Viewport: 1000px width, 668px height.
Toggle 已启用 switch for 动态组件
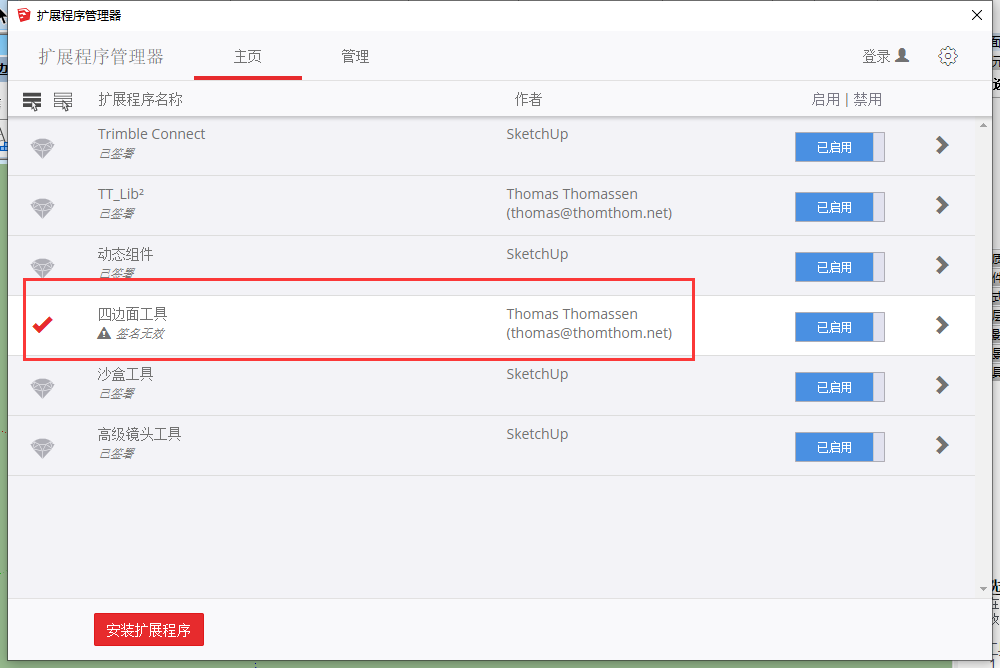pos(839,267)
